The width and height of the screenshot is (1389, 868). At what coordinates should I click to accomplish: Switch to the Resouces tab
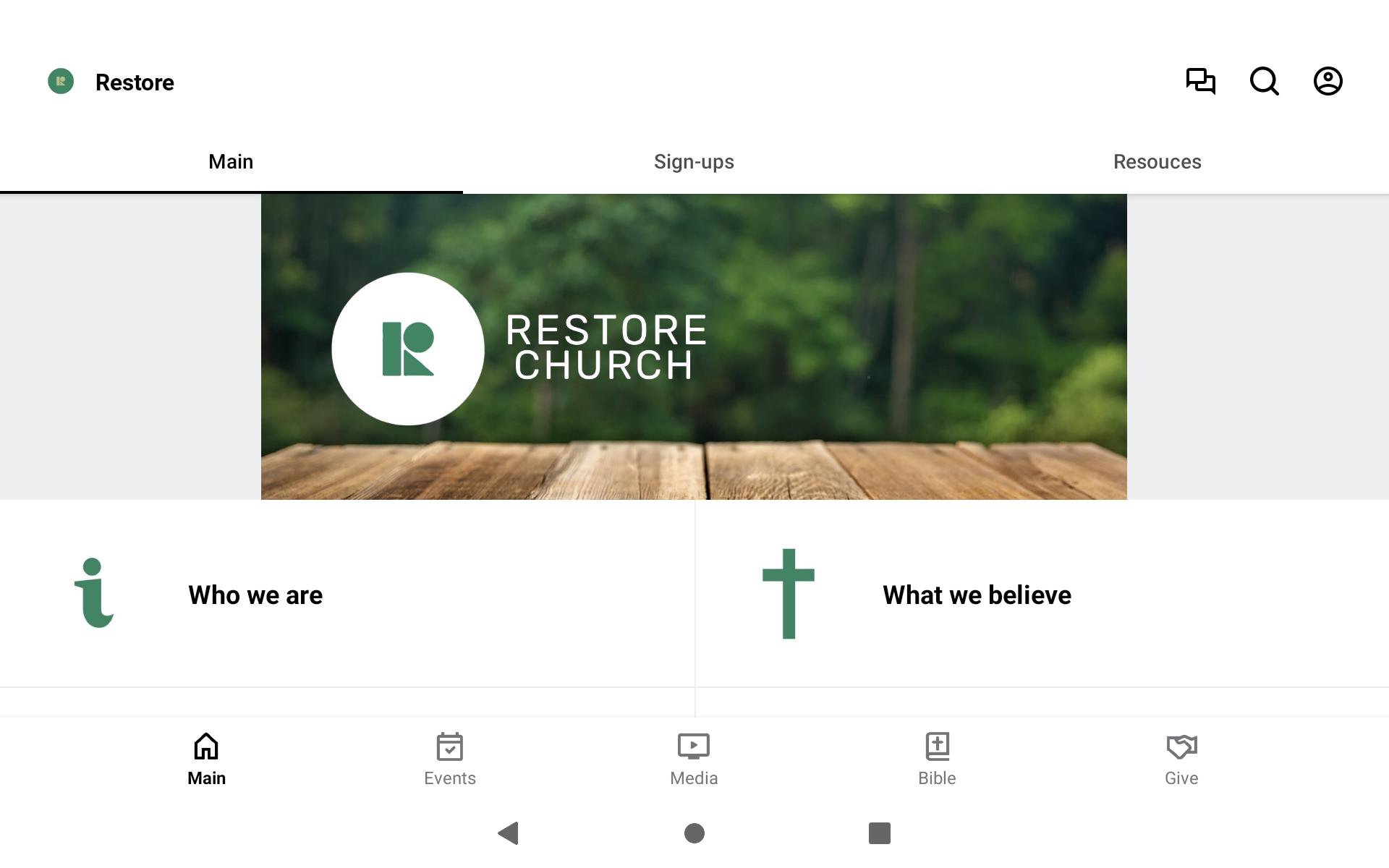(x=1157, y=162)
